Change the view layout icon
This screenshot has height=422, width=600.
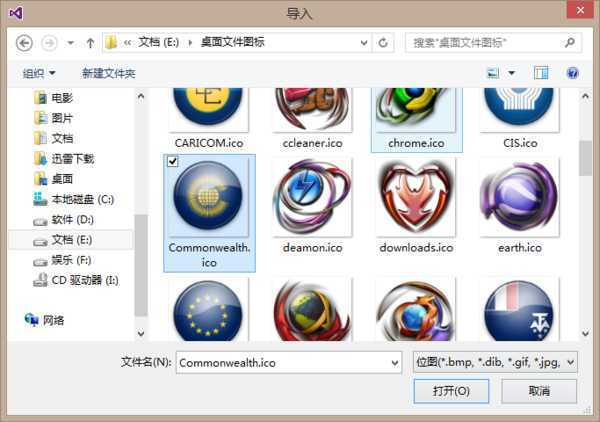493,73
